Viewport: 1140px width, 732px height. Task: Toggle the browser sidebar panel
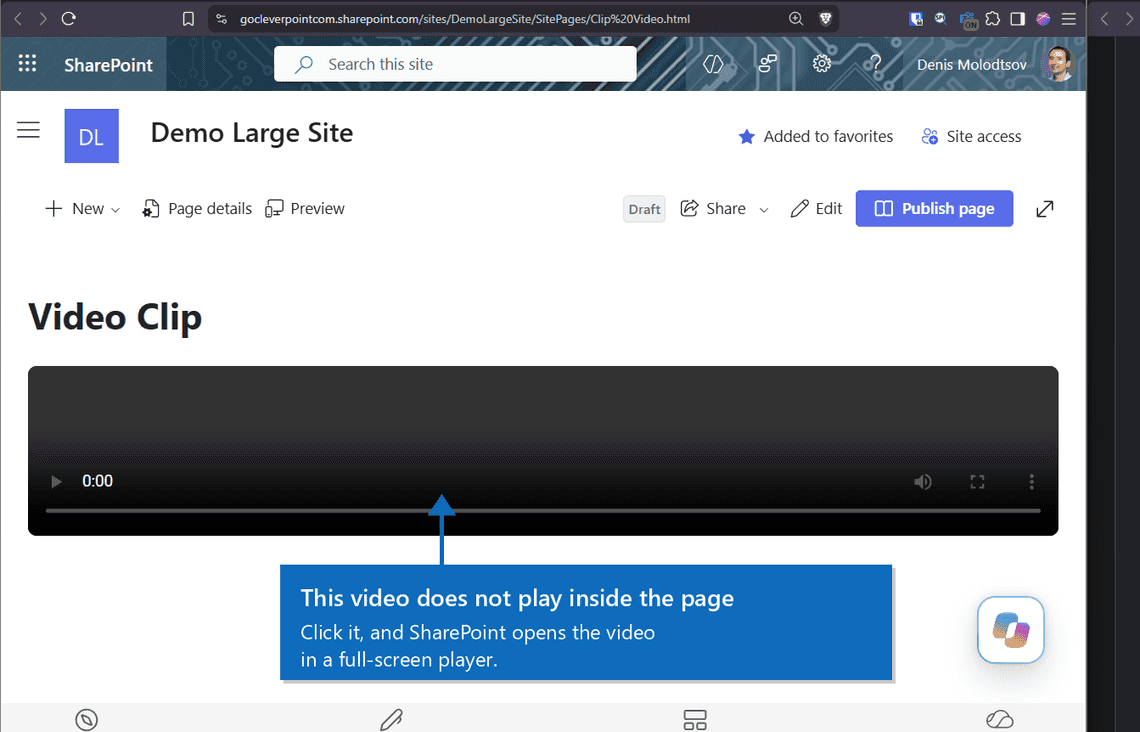[1018, 19]
